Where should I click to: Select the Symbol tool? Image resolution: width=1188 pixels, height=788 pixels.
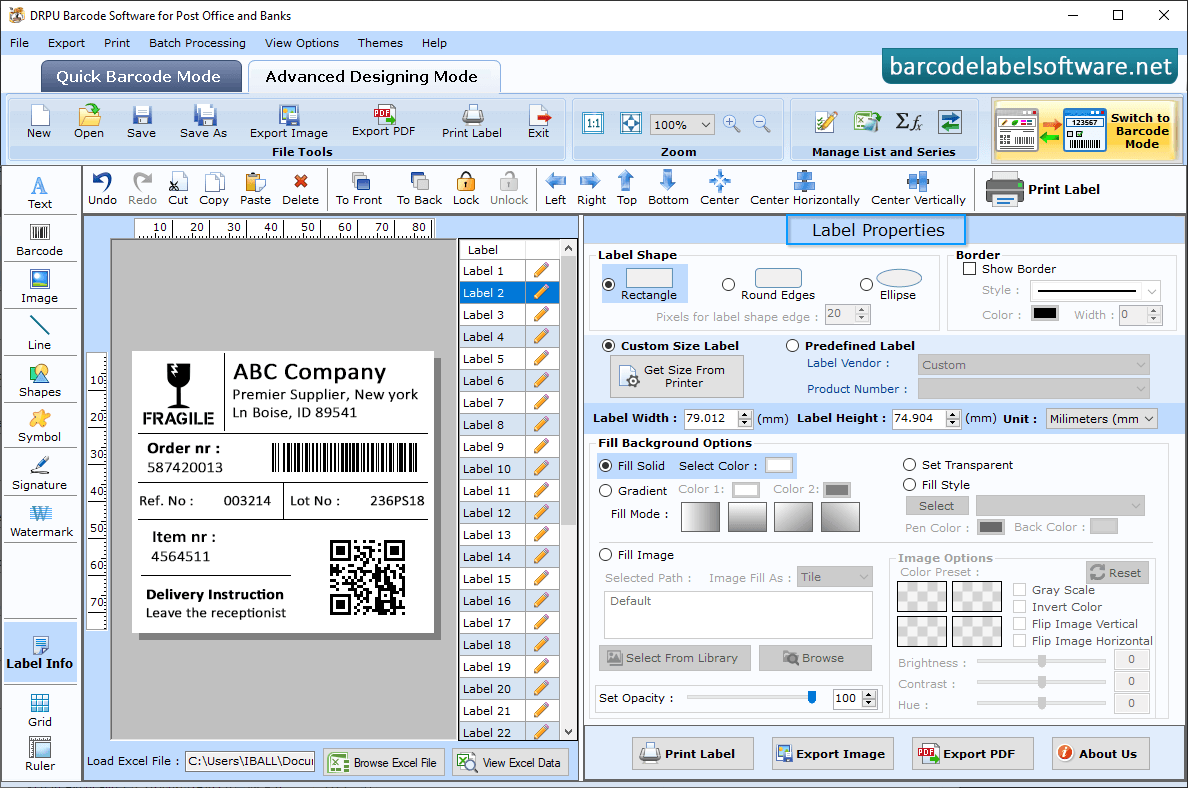(x=39, y=427)
